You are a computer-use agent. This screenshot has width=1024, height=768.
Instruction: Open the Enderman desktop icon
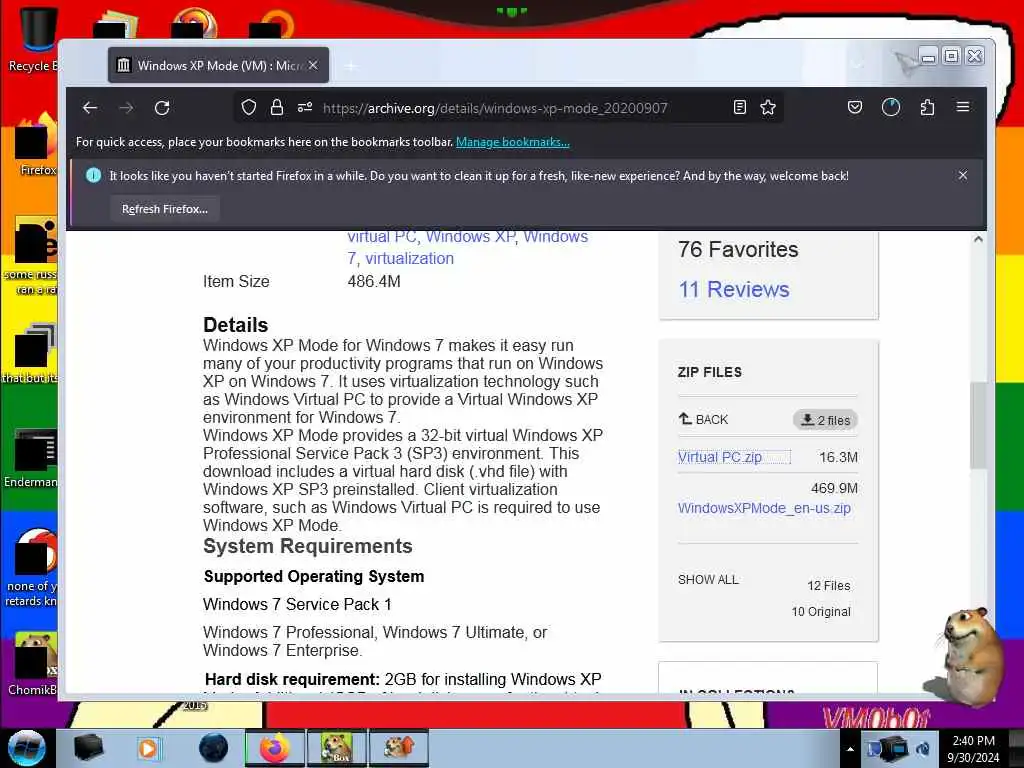click(x=31, y=459)
